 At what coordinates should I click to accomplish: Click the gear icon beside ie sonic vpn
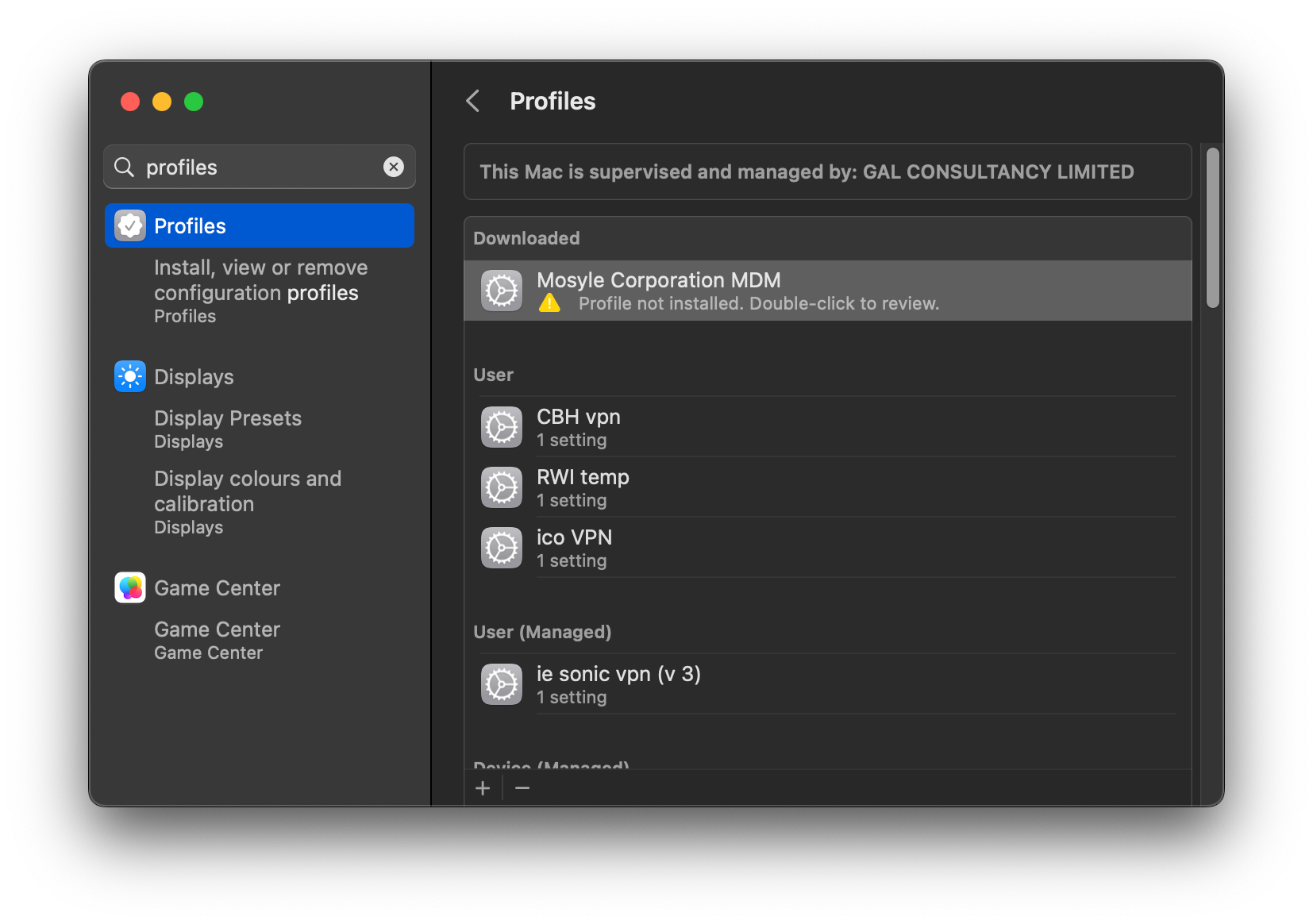(502, 684)
